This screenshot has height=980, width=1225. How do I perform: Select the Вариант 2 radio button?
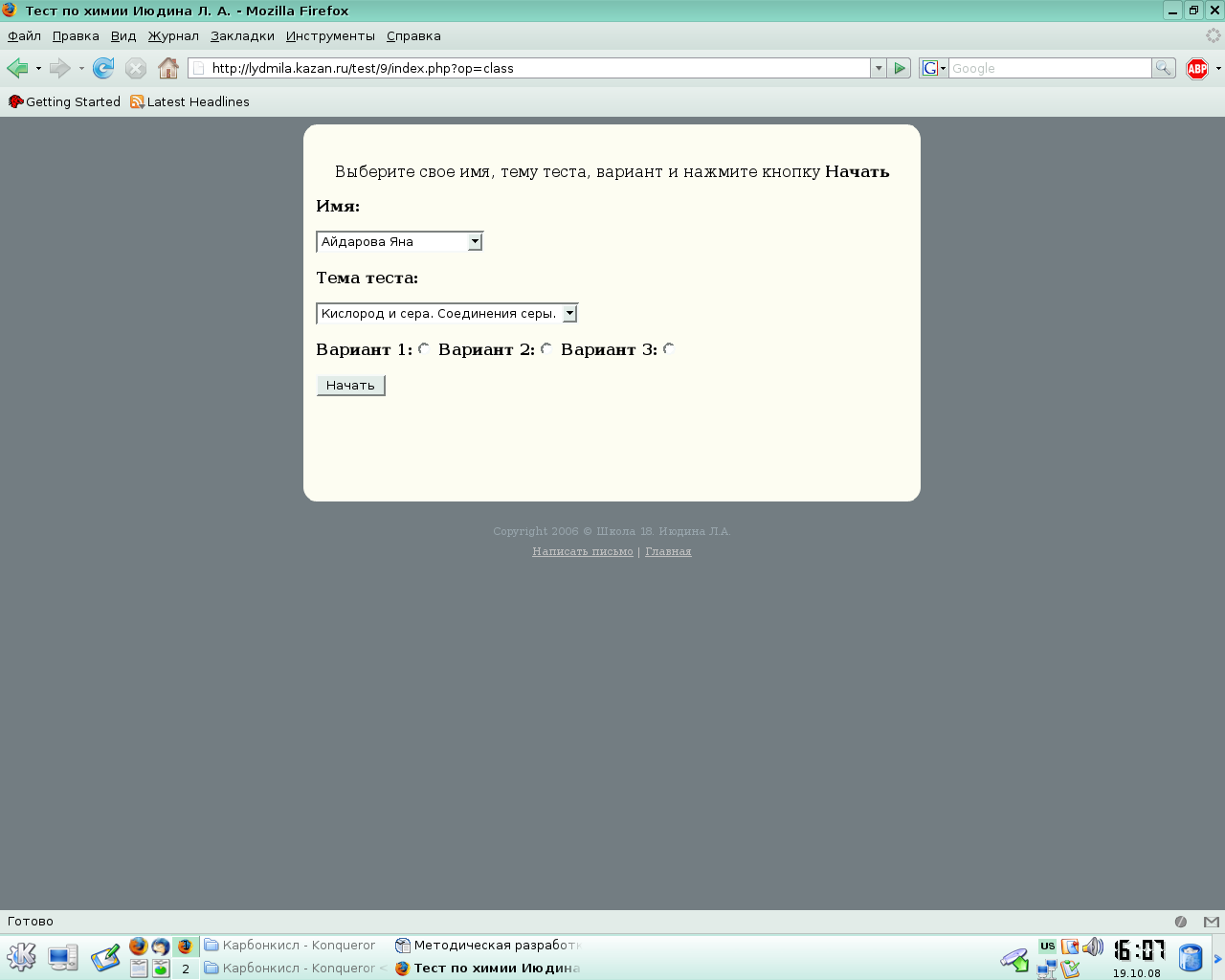(x=546, y=349)
